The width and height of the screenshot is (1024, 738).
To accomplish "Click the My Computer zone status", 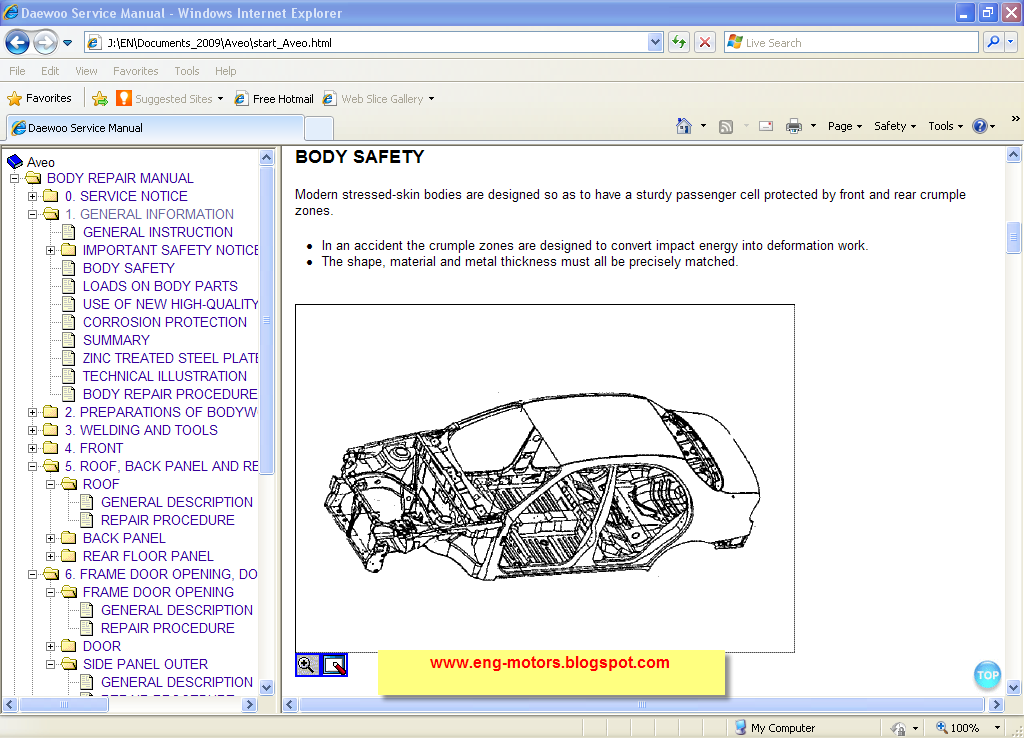I will tap(775, 728).
